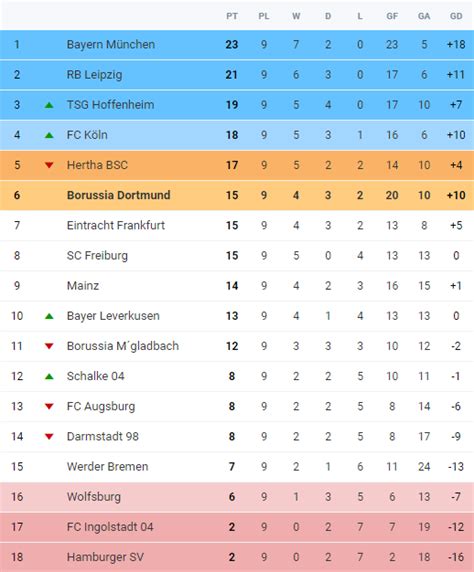Open Wolfsburg team link

[94, 497]
